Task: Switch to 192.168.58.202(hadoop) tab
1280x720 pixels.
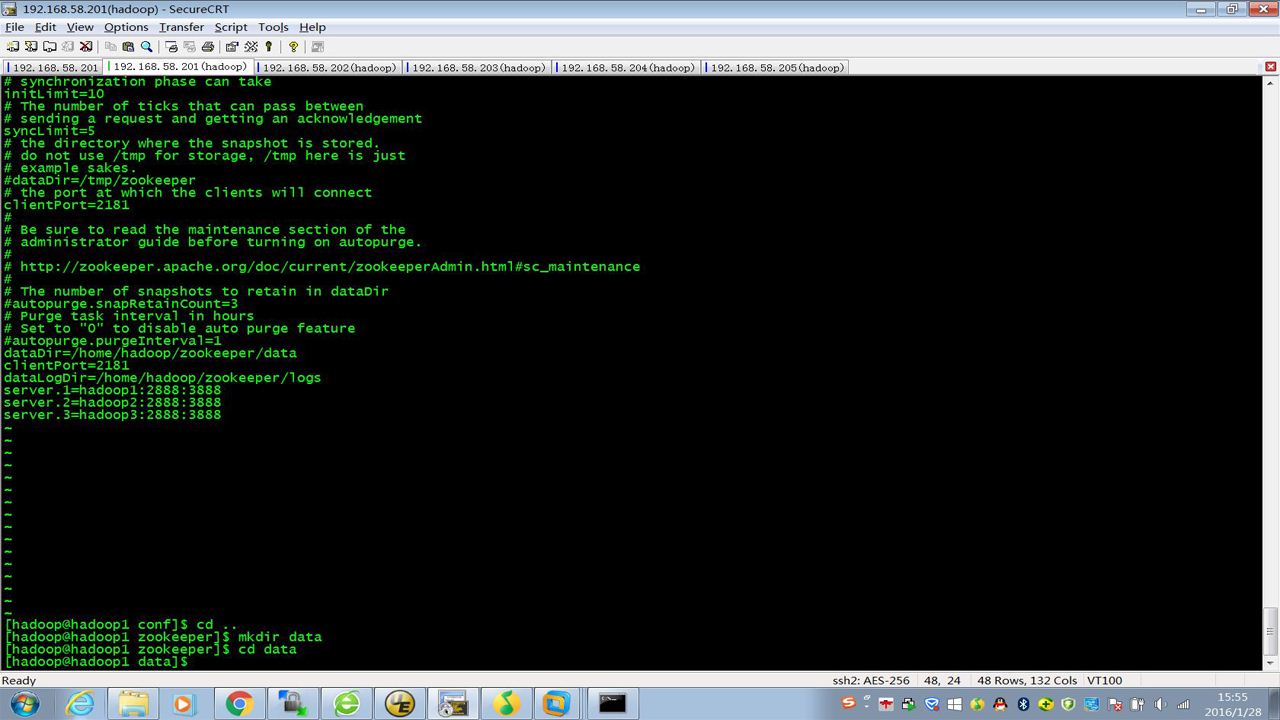Action: pyautogui.click(x=329, y=68)
